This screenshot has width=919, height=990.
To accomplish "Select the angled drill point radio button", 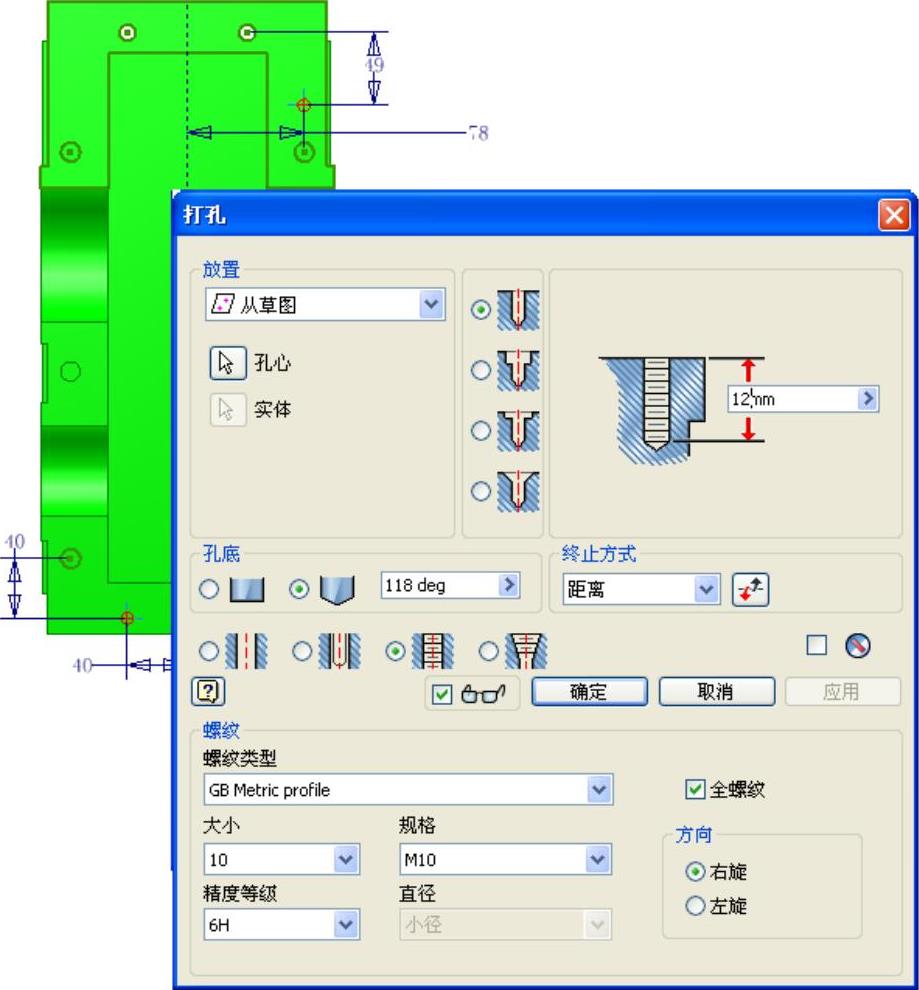I will tap(299, 589).
